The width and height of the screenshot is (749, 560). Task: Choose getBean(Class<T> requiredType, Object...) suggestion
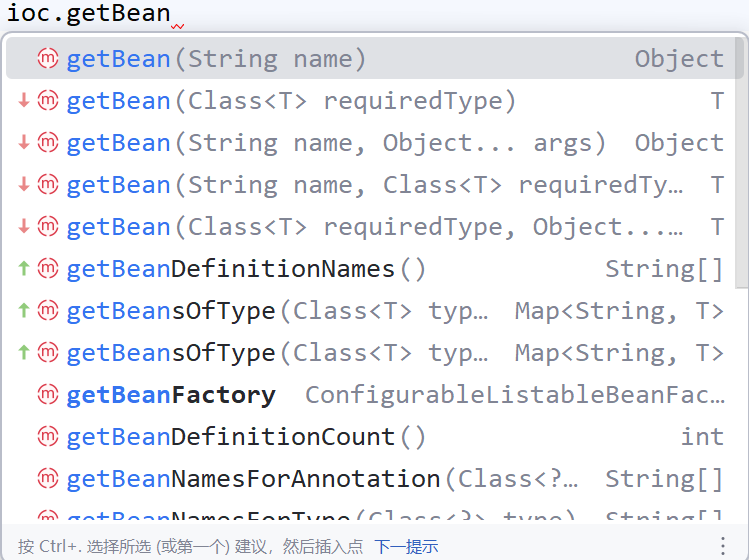tap(371, 227)
